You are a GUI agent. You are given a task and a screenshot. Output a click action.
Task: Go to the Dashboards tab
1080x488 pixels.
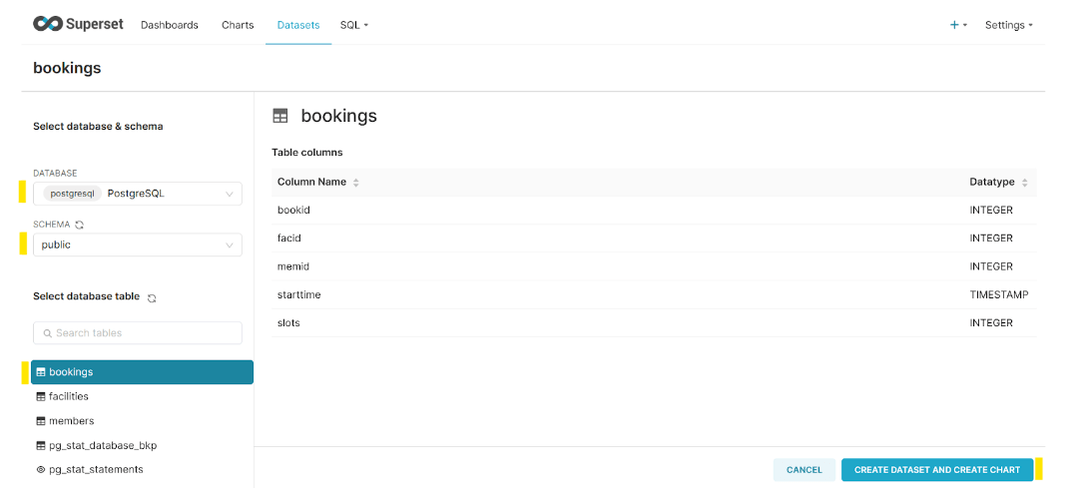click(169, 25)
